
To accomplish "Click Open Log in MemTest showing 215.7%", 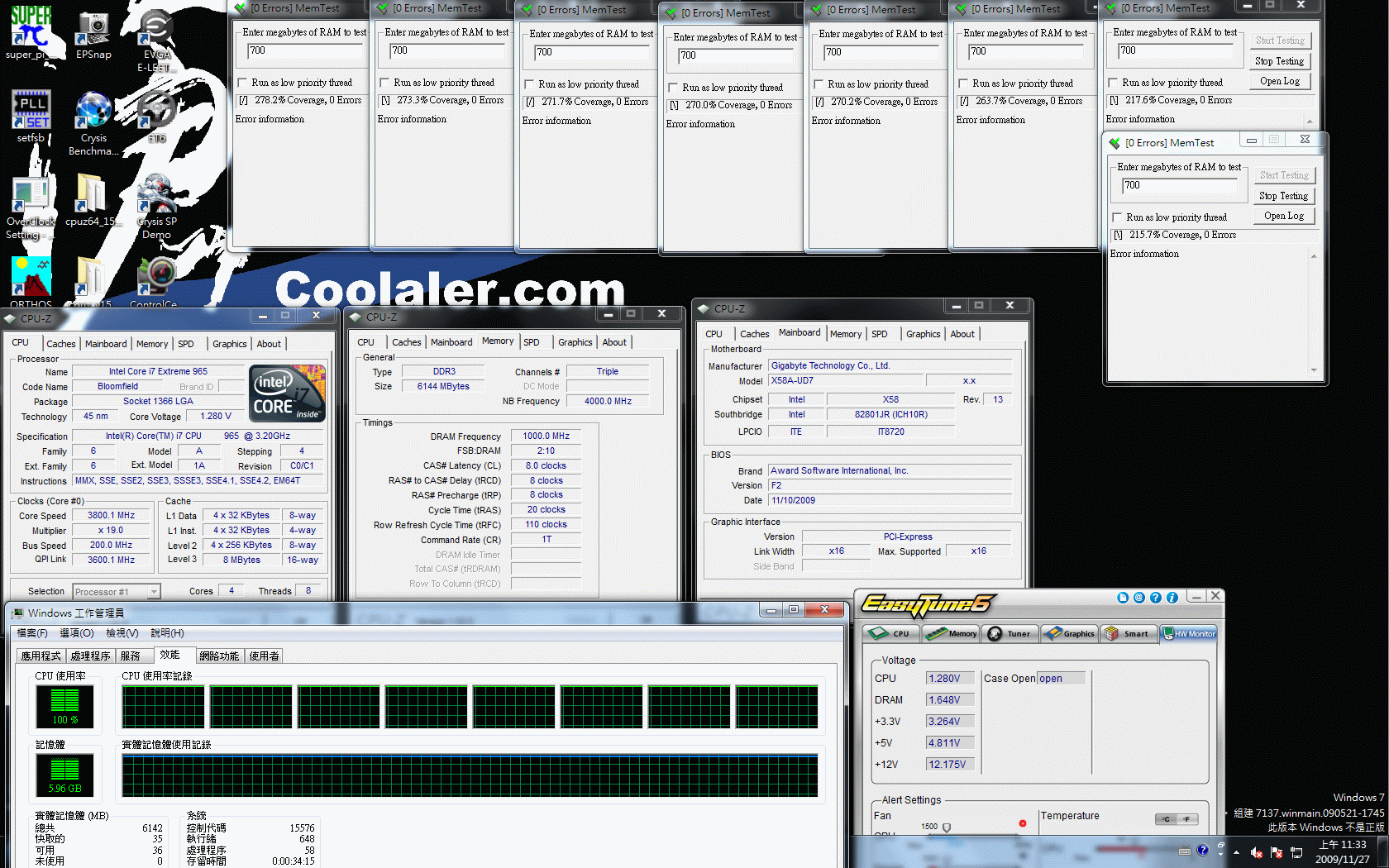I will pos(1283,216).
